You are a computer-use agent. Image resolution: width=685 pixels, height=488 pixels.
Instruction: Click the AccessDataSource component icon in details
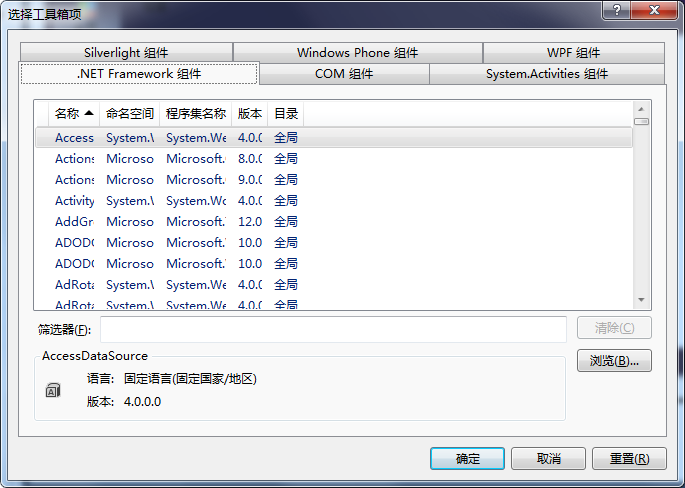click(x=53, y=390)
